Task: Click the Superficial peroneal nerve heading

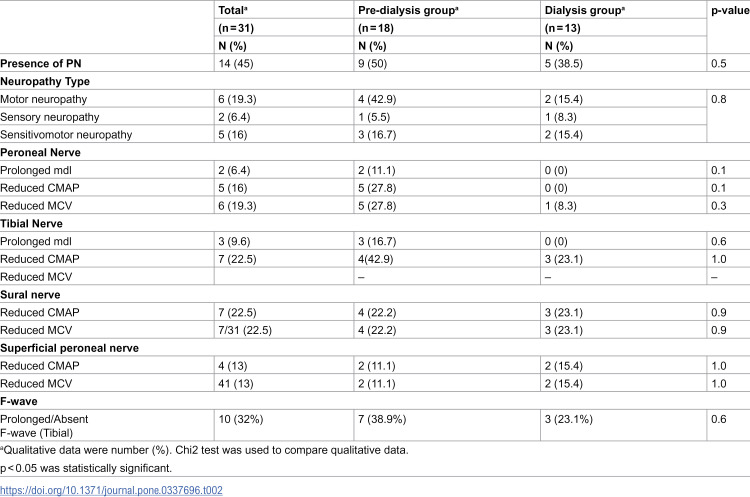Action: pos(69,348)
